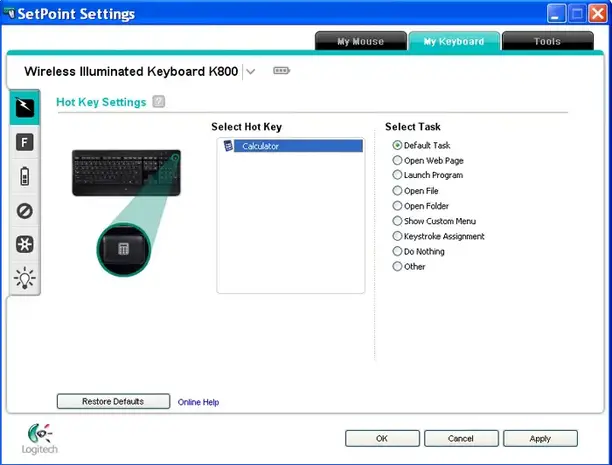
Task: Open the asterisk star sidebar icon
Action: coord(25,244)
